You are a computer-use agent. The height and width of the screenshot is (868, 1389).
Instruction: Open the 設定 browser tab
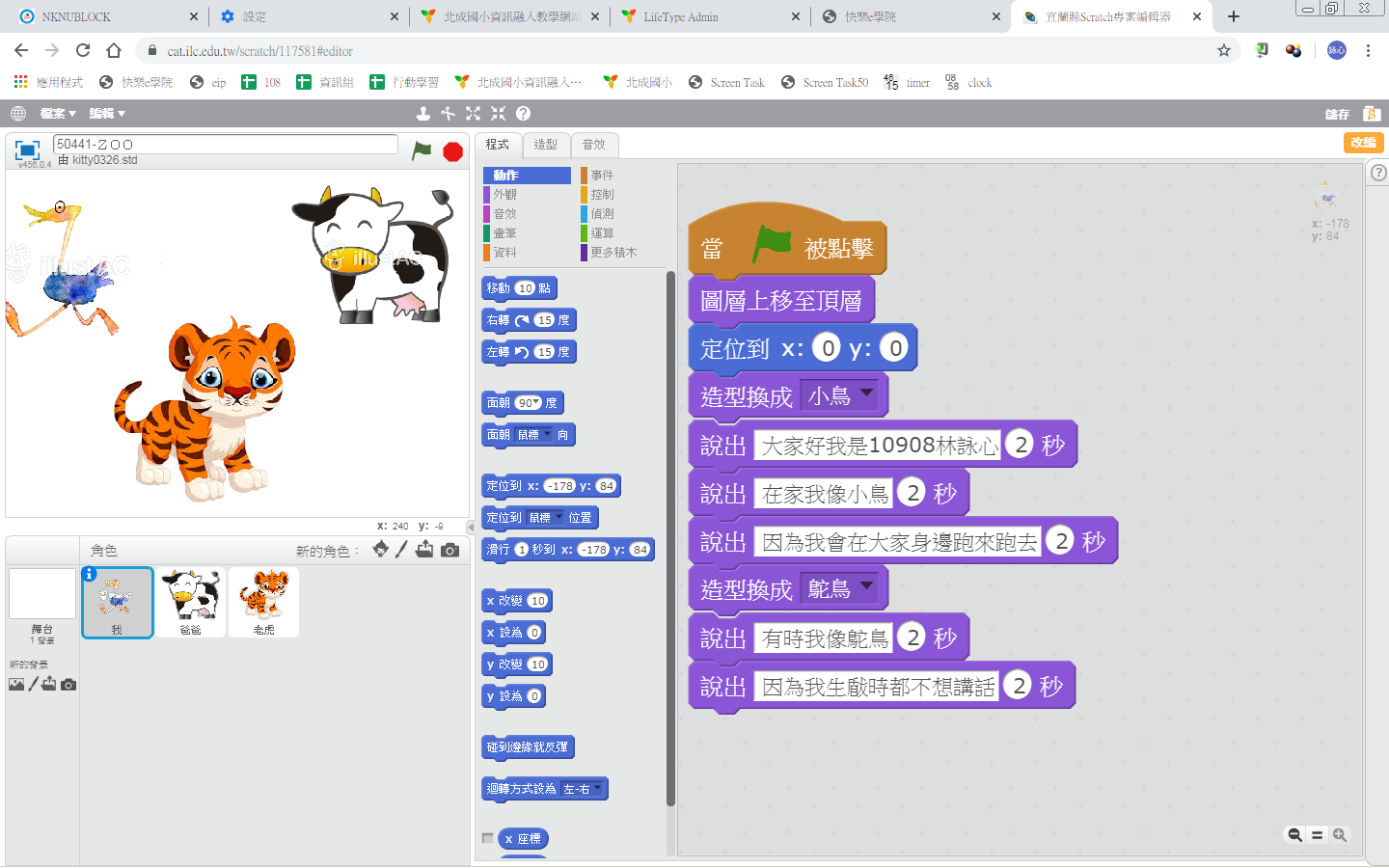[x=309, y=16]
